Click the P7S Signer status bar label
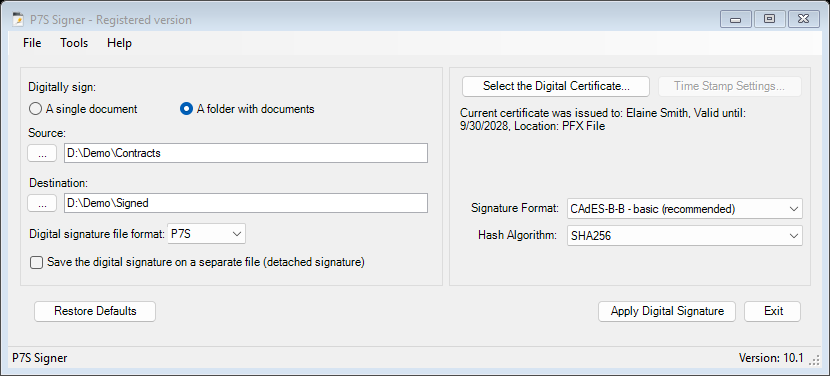Viewport: 830px width, 376px height. coord(40,359)
